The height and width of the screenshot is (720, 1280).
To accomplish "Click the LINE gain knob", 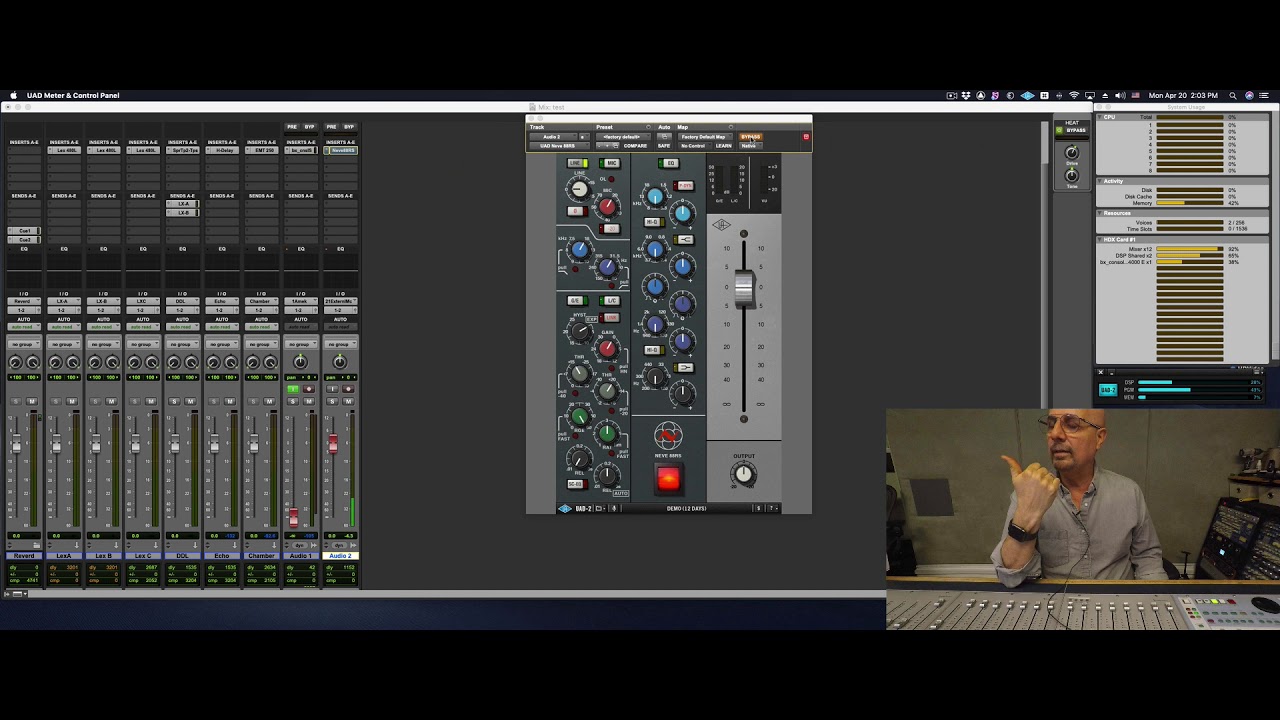I will (x=580, y=189).
